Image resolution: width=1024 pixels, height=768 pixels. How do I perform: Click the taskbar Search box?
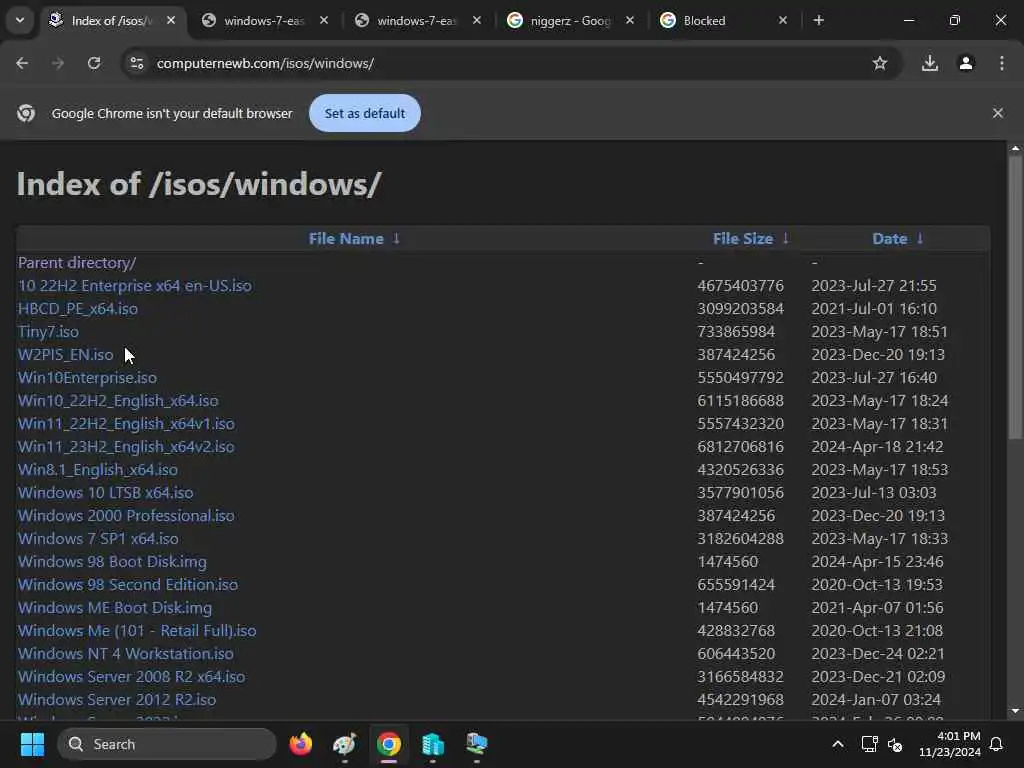click(x=167, y=744)
